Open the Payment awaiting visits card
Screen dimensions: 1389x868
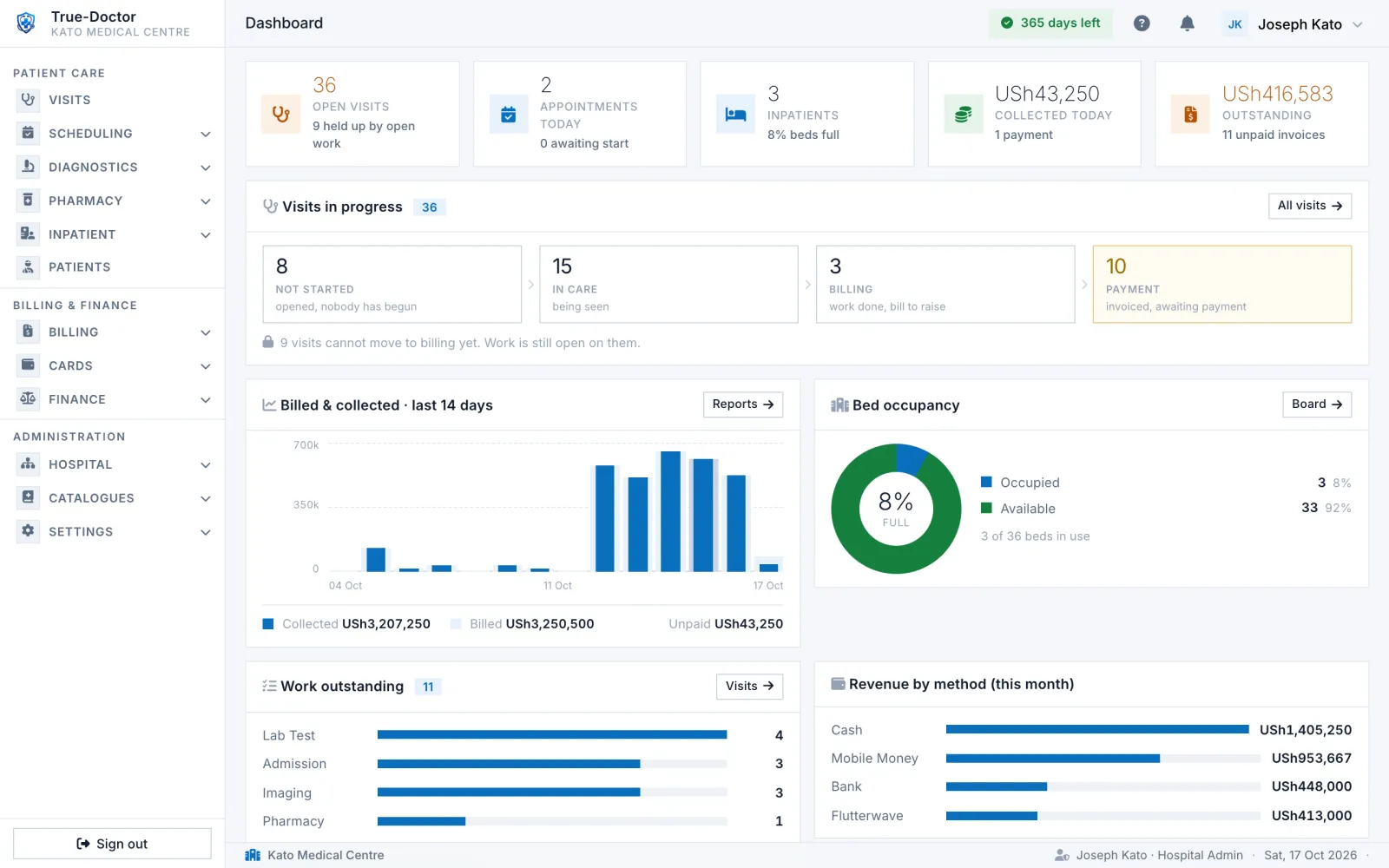tap(1222, 284)
